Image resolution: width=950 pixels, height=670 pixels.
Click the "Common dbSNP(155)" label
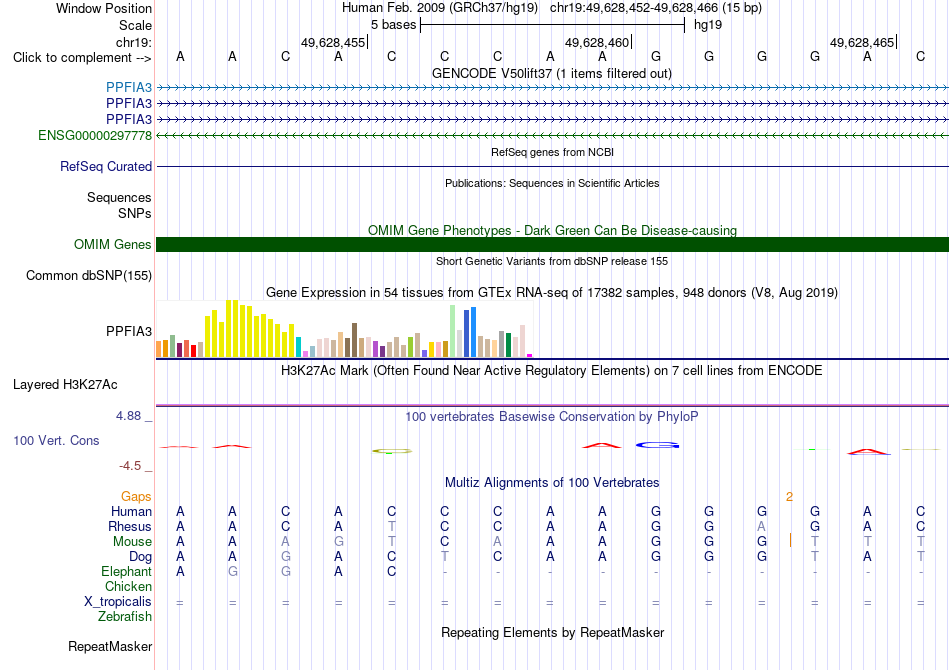tap(88, 276)
